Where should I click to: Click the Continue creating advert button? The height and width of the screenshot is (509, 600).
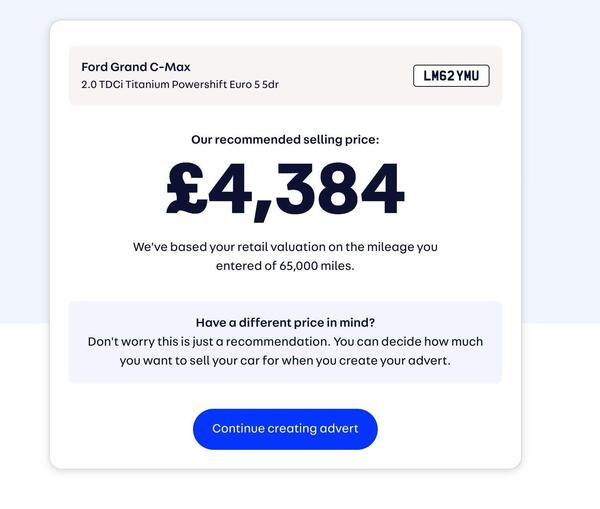coord(285,429)
